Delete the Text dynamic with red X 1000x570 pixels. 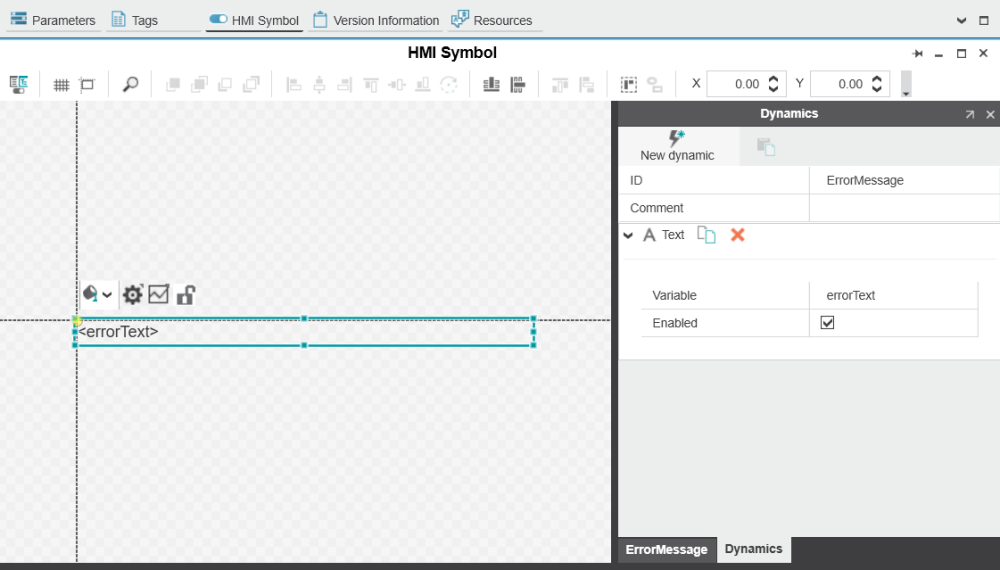pos(737,235)
